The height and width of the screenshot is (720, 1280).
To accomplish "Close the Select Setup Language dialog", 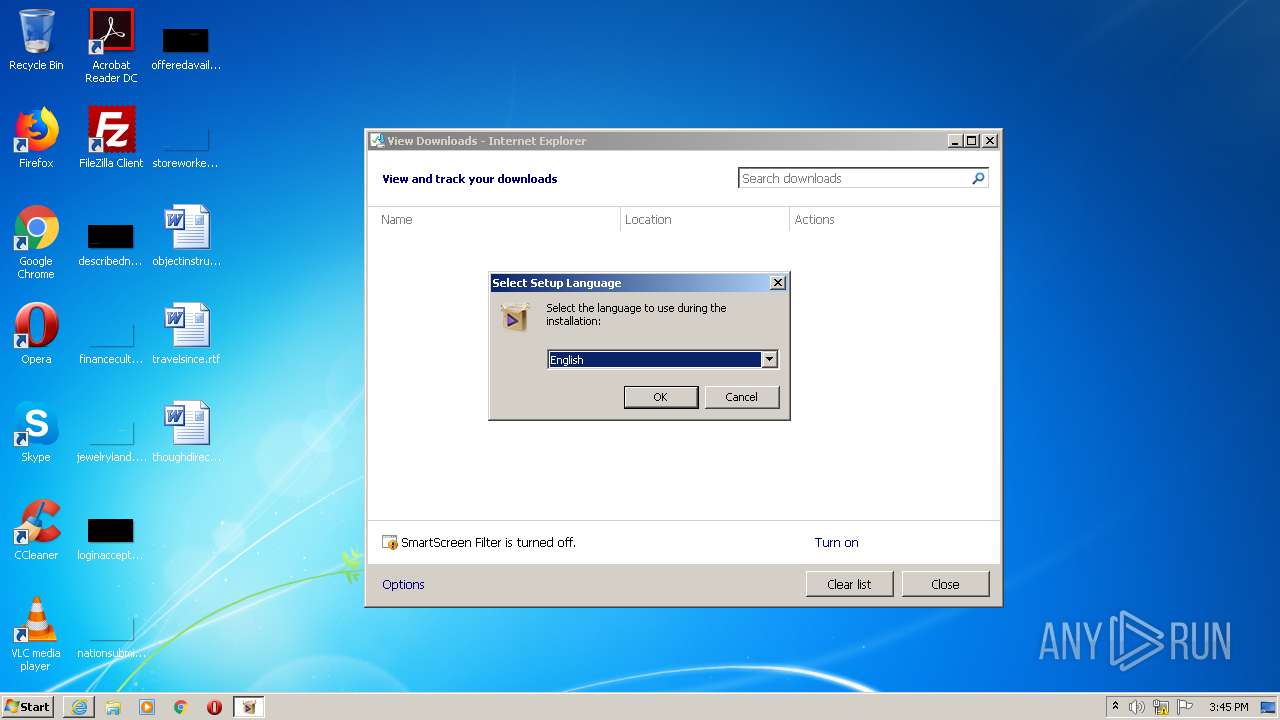I will 778,283.
